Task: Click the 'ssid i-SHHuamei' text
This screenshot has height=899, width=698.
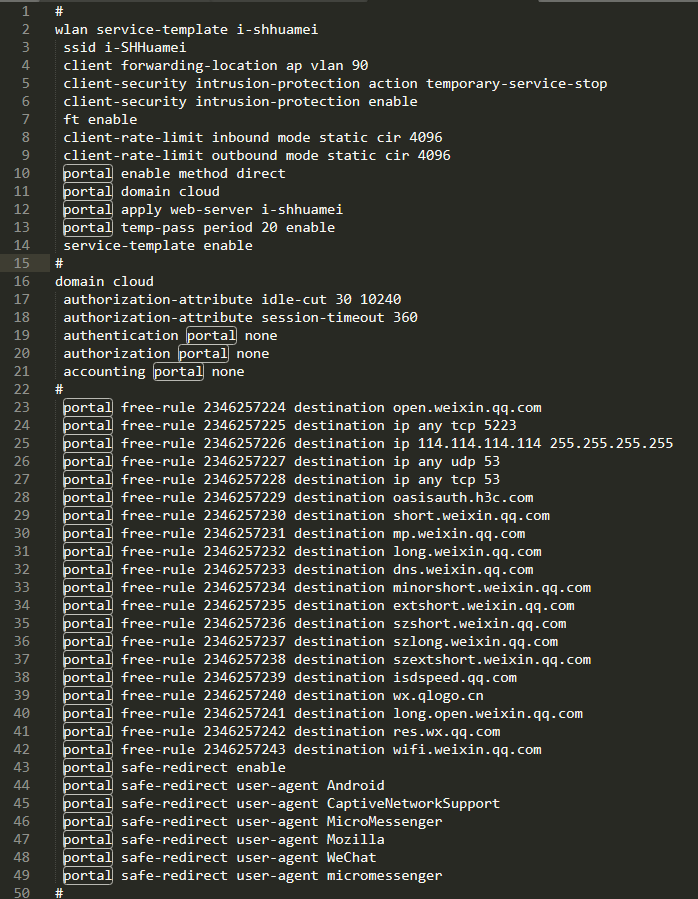Action: tap(125, 48)
